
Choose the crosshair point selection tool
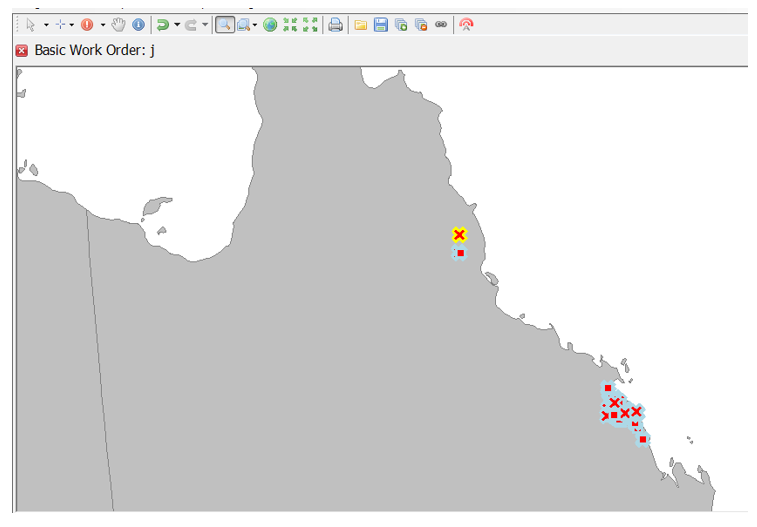pos(59,25)
